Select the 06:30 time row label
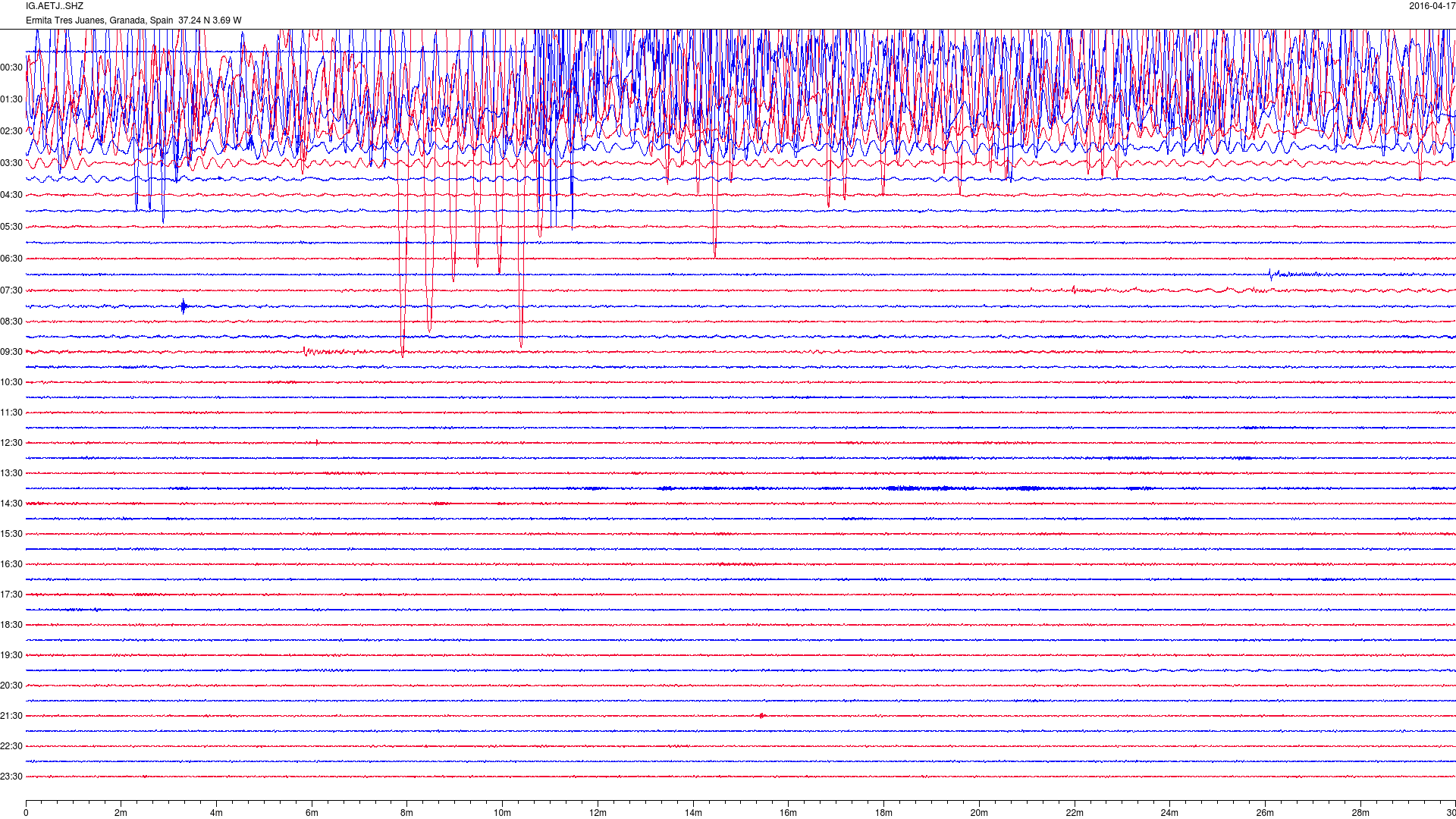Screen dimensions: 1456x819 (11, 259)
